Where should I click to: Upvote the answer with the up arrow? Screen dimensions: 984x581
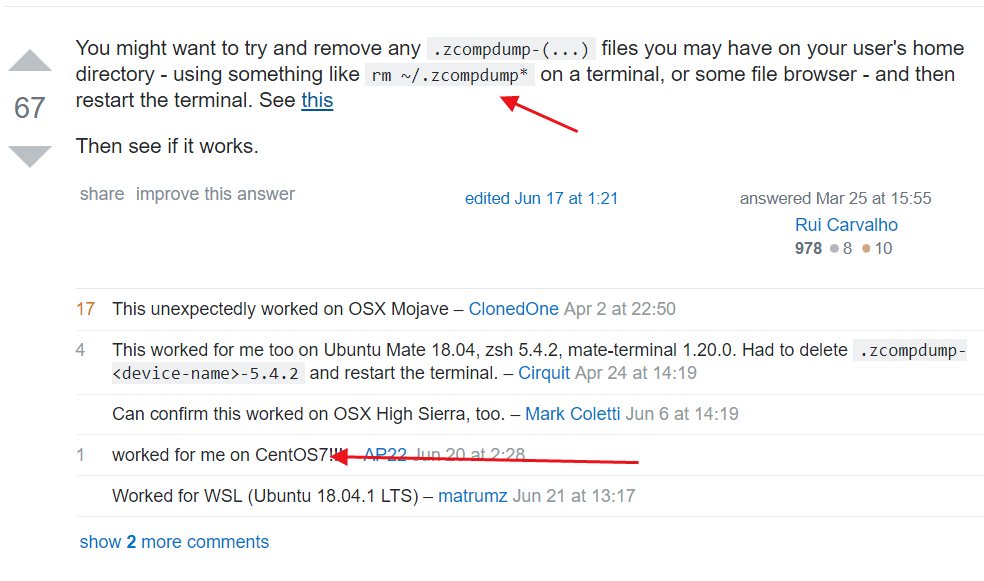tap(30, 62)
